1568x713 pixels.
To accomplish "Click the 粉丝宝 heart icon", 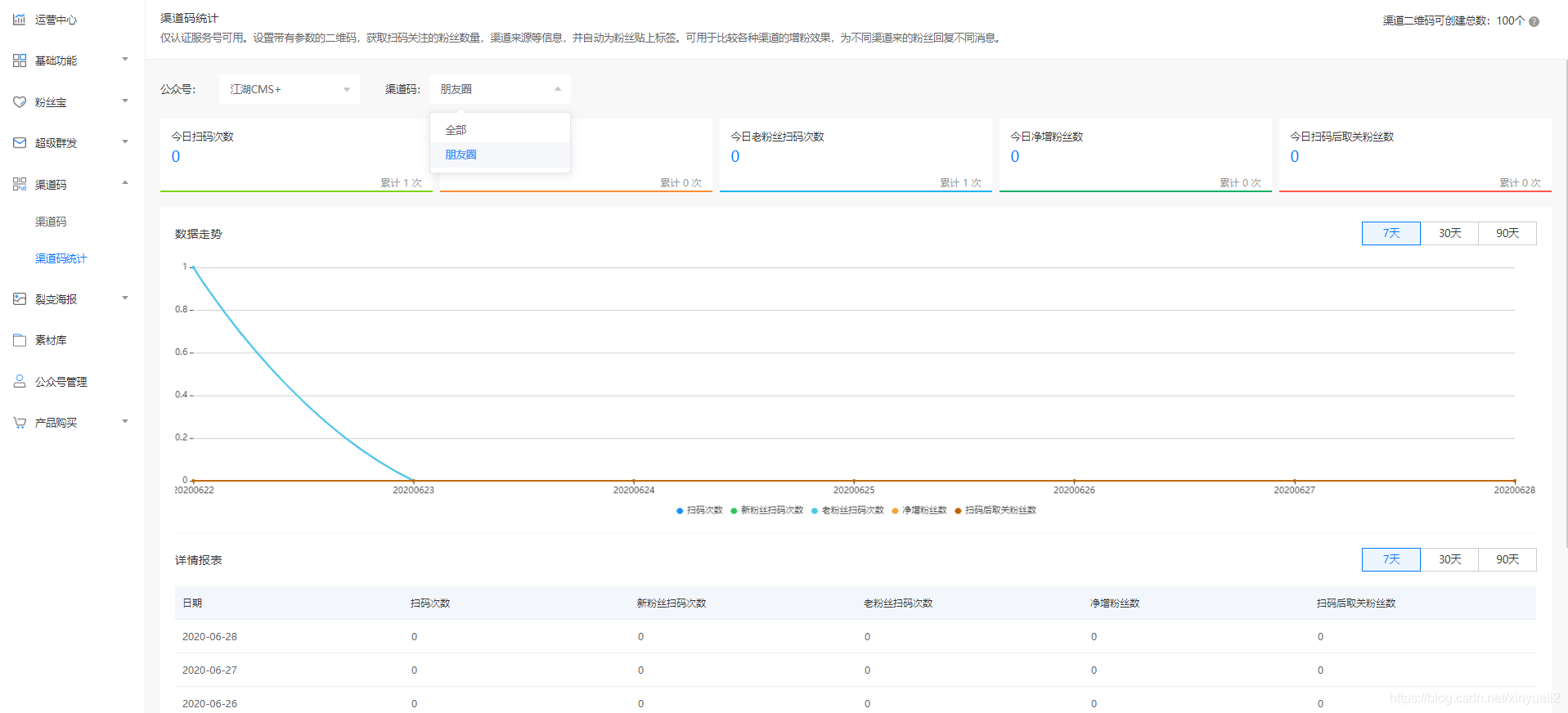I will coord(20,102).
